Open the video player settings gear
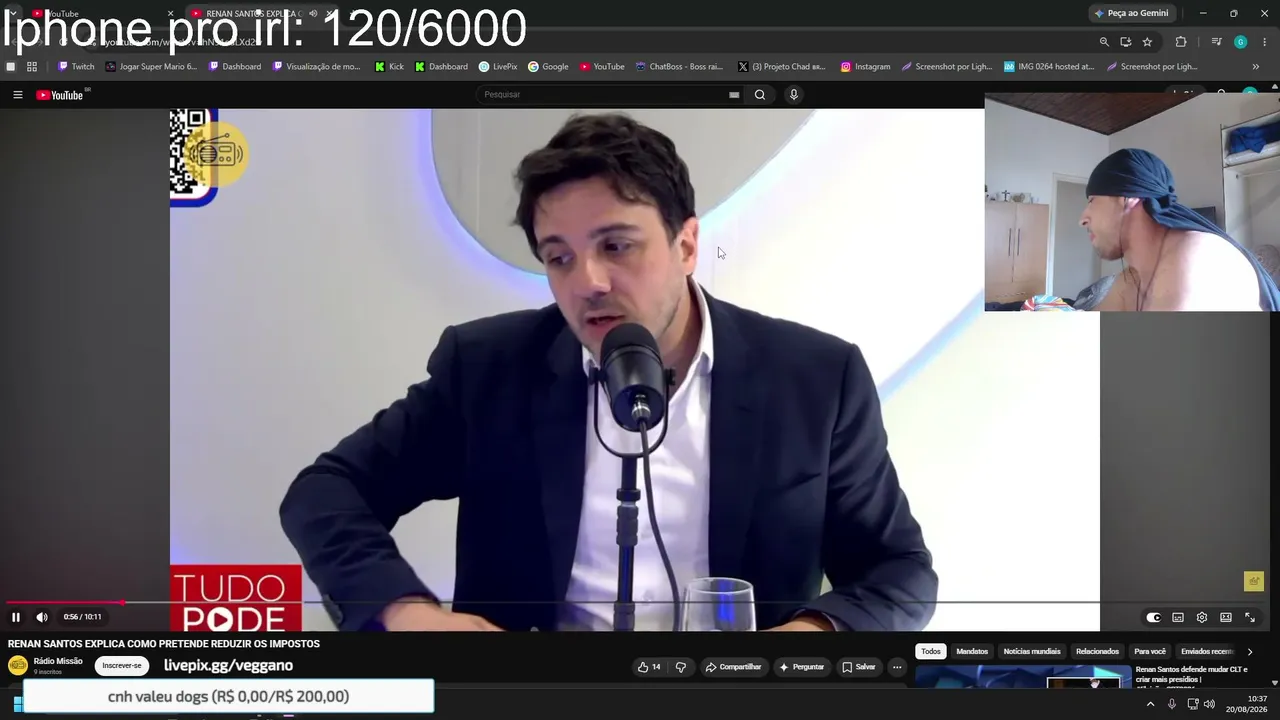Image resolution: width=1280 pixels, height=720 pixels. (x=1202, y=618)
